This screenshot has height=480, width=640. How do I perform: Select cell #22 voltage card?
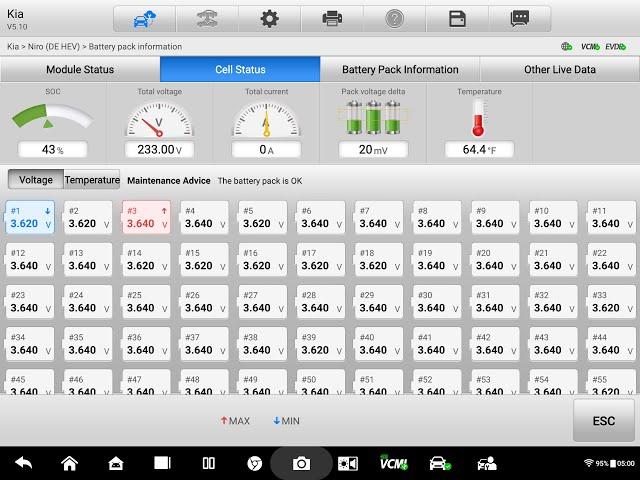(611, 260)
